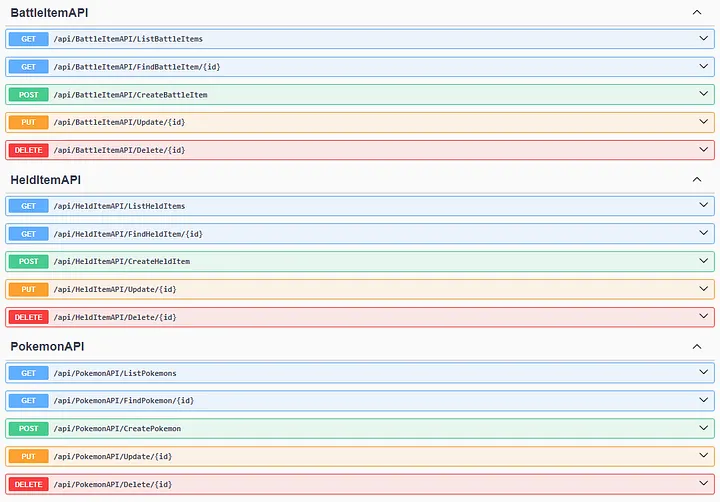Viewport: 720px width, 502px height.
Task: Select path /api/BattleItemAPI/ListBattleItems
Action: click(x=128, y=39)
